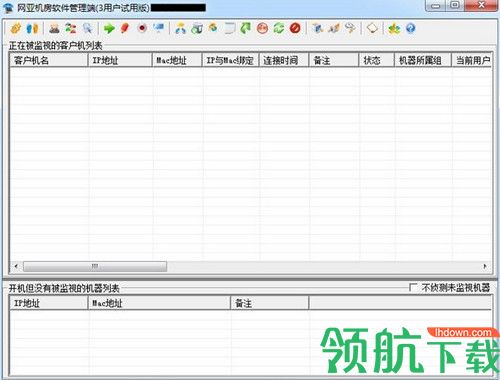Minimize the 网亚机房软件管理端 window

pos(436,6)
